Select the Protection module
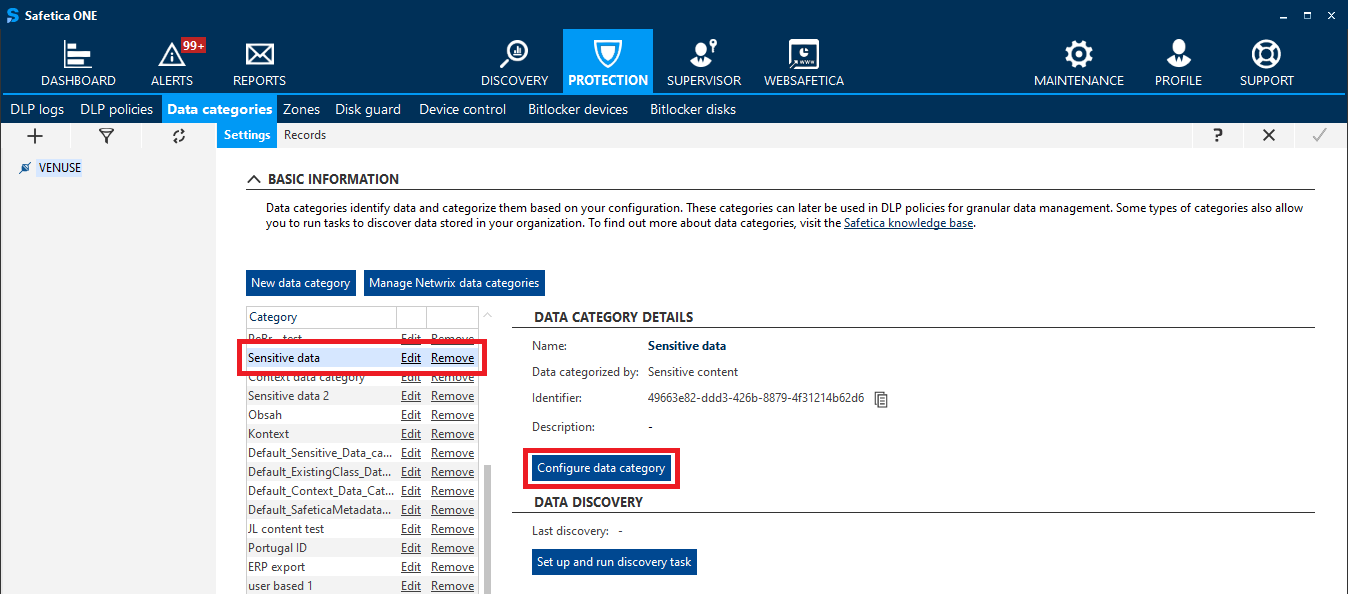This screenshot has height=594, width=1348. tap(608, 63)
